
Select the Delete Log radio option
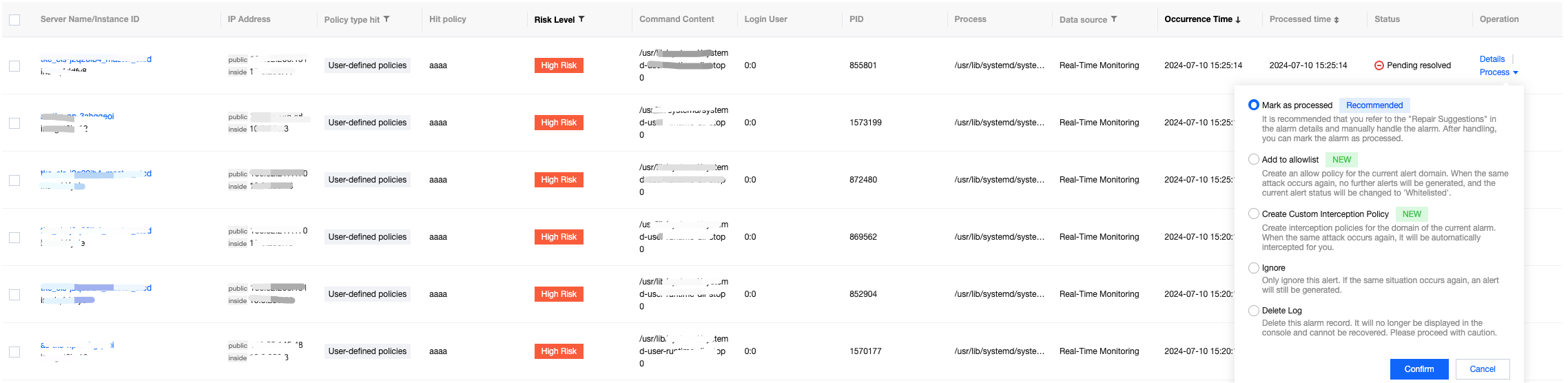(x=1254, y=311)
